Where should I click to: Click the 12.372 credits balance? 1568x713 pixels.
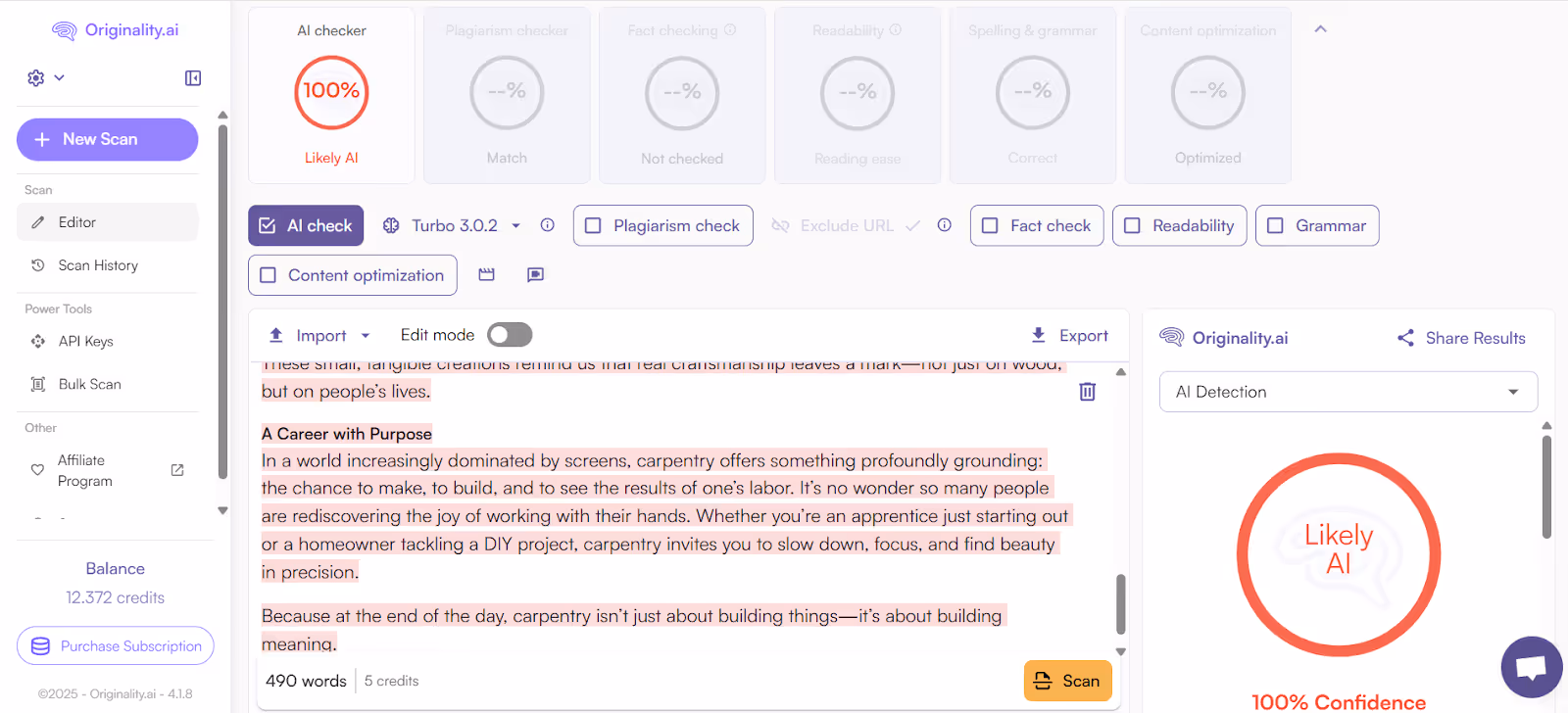(115, 597)
